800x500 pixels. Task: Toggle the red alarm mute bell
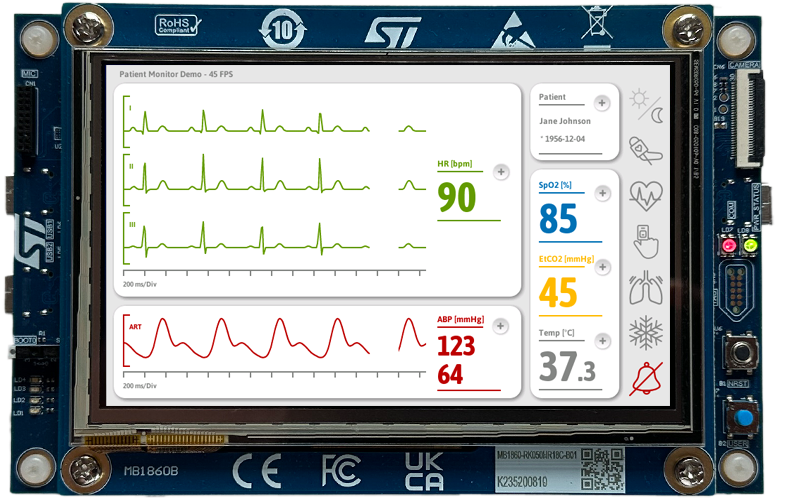coord(646,378)
